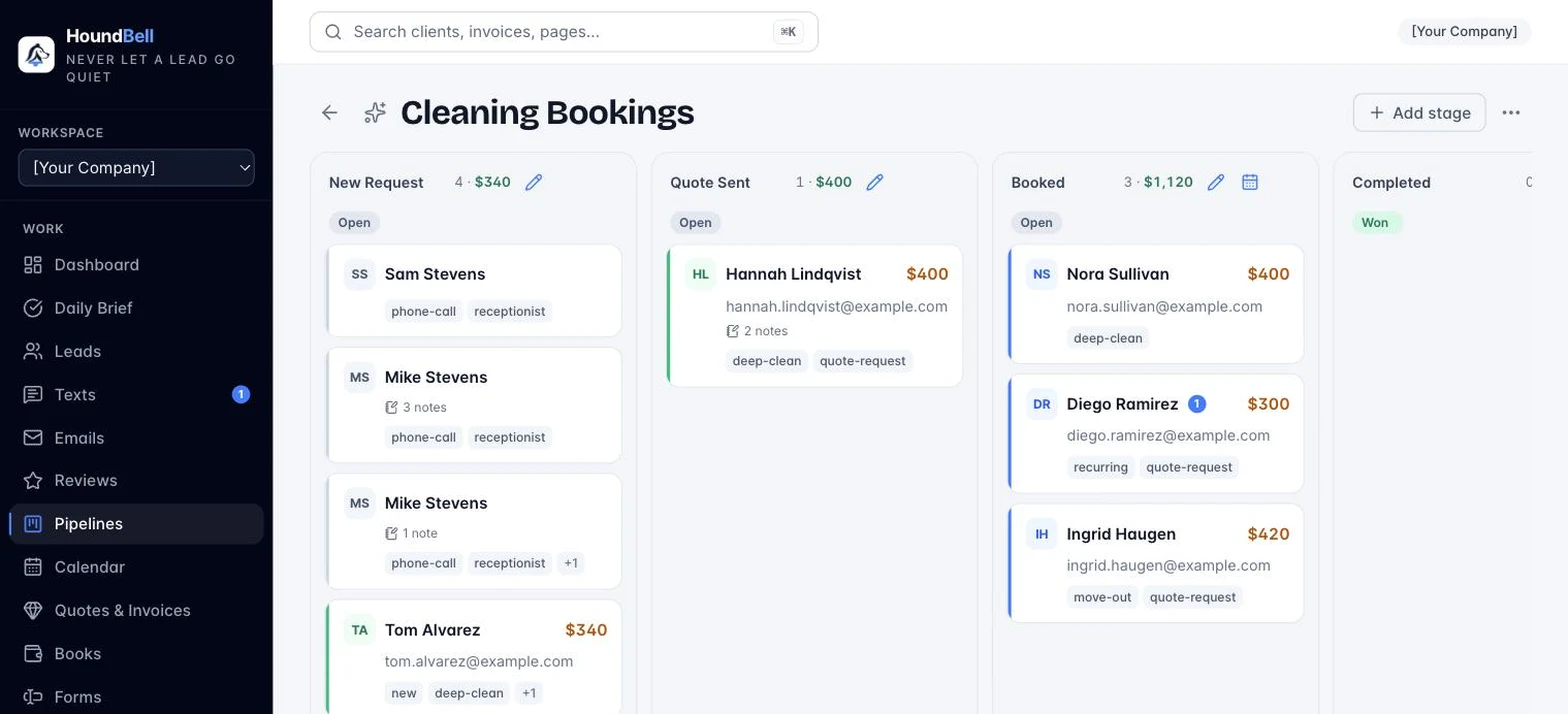Image resolution: width=1568 pixels, height=714 pixels.
Task: Click hannah.lindqvist@example.com email
Action: [x=837, y=306]
